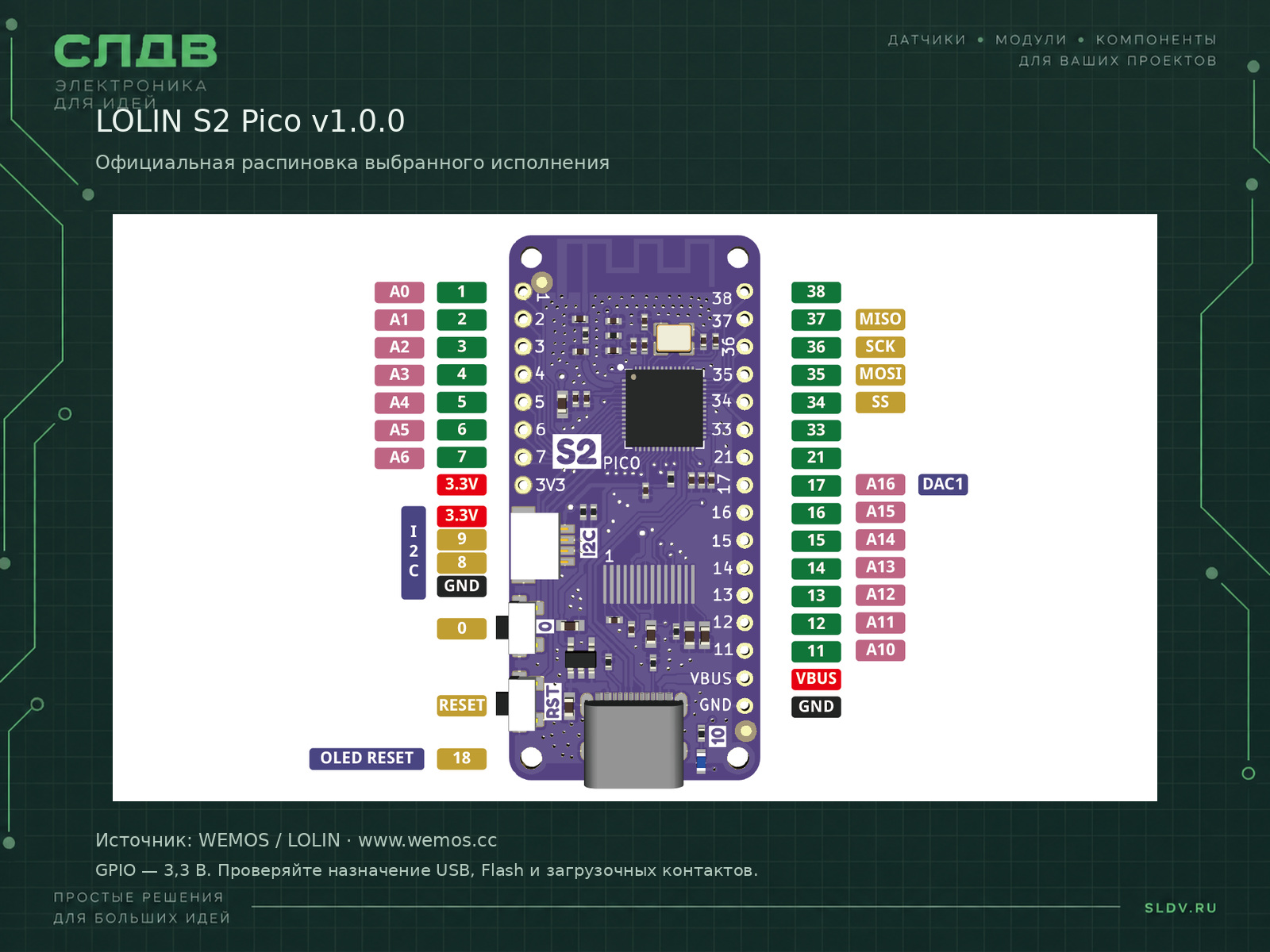This screenshot has width=1270, height=952.
Task: Click the green pin 1 label
Action: tap(461, 292)
